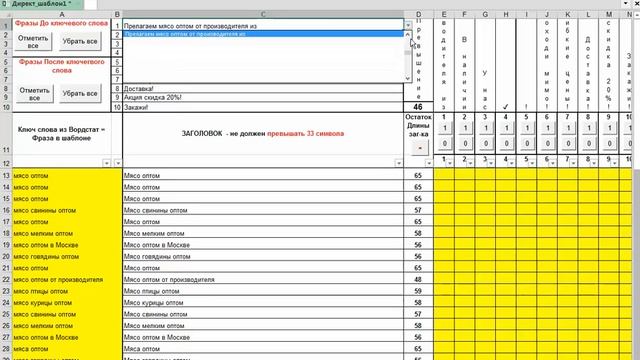Open the filter arrow for phrase column 7
The height and width of the screenshot is (360, 640).
(x=573, y=163)
